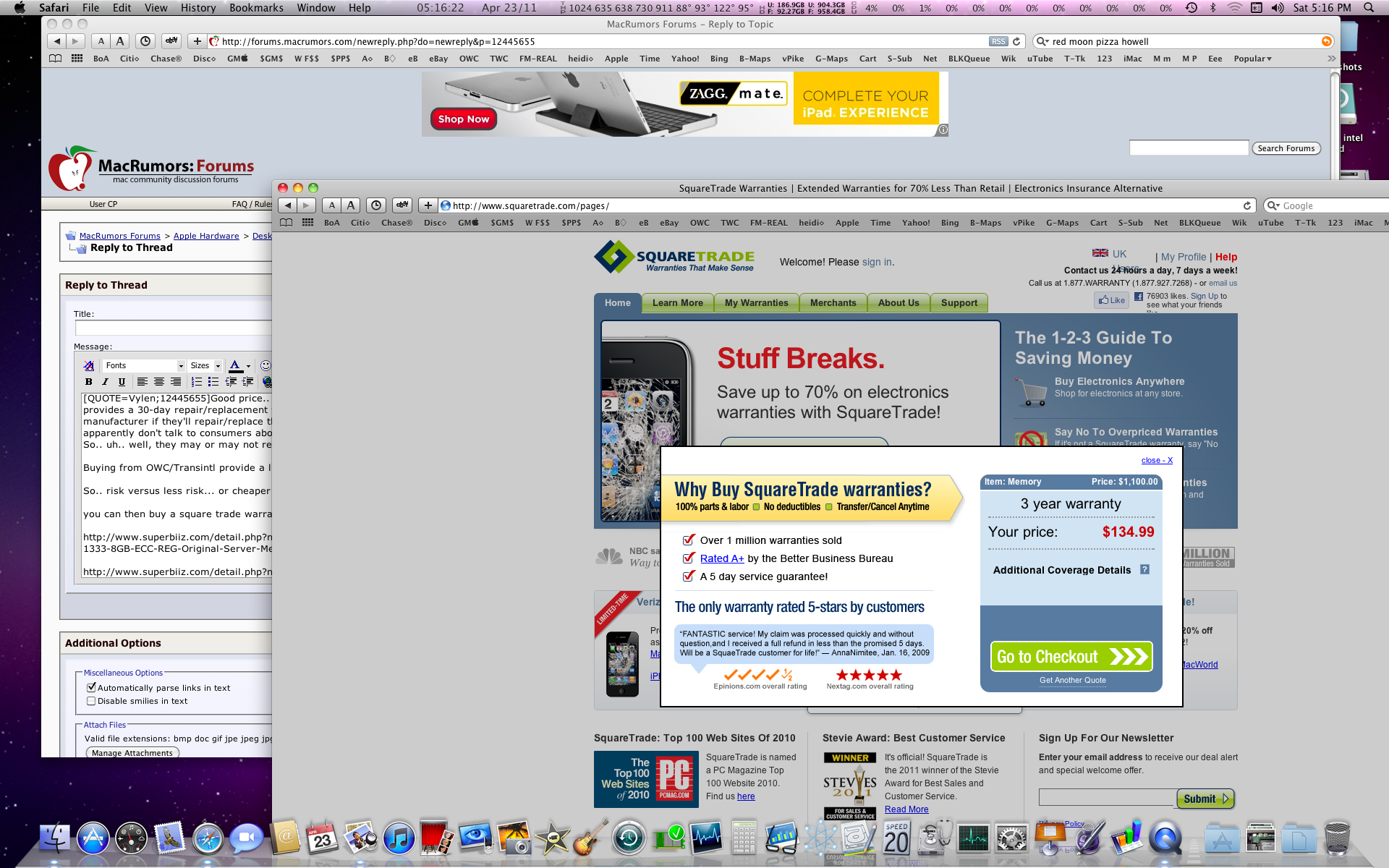Image resolution: width=1389 pixels, height=868 pixels.
Task: Click Get Another Quote link
Action: point(1072,680)
